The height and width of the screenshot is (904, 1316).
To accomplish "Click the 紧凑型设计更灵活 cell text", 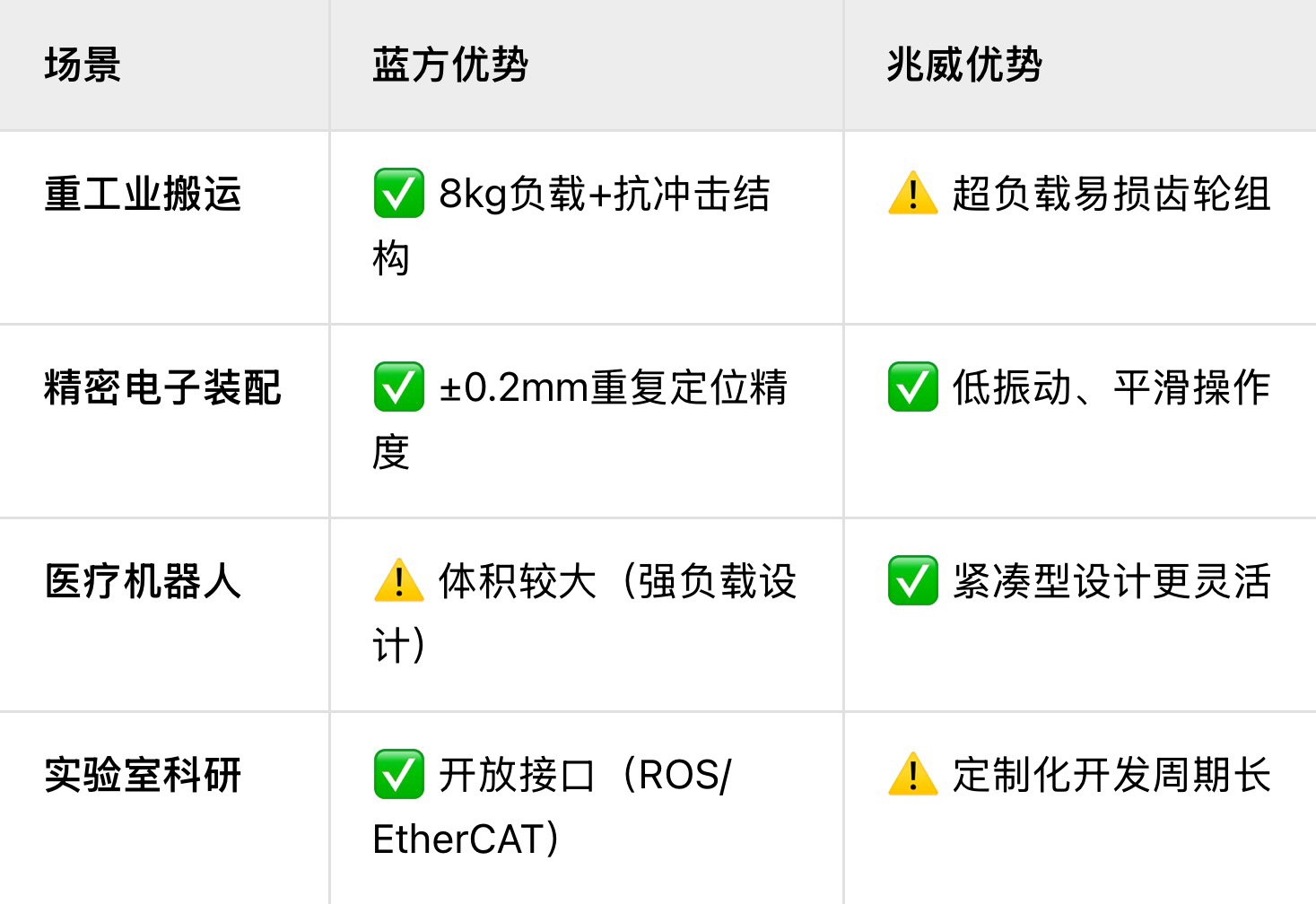I will coord(1111,581).
